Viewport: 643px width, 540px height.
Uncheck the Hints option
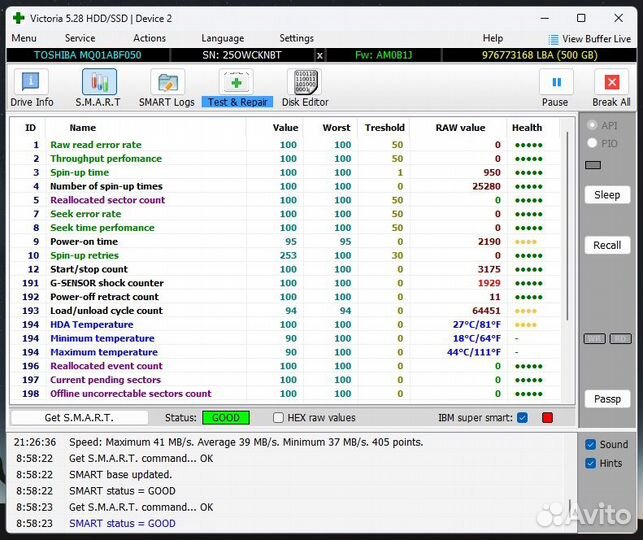590,463
